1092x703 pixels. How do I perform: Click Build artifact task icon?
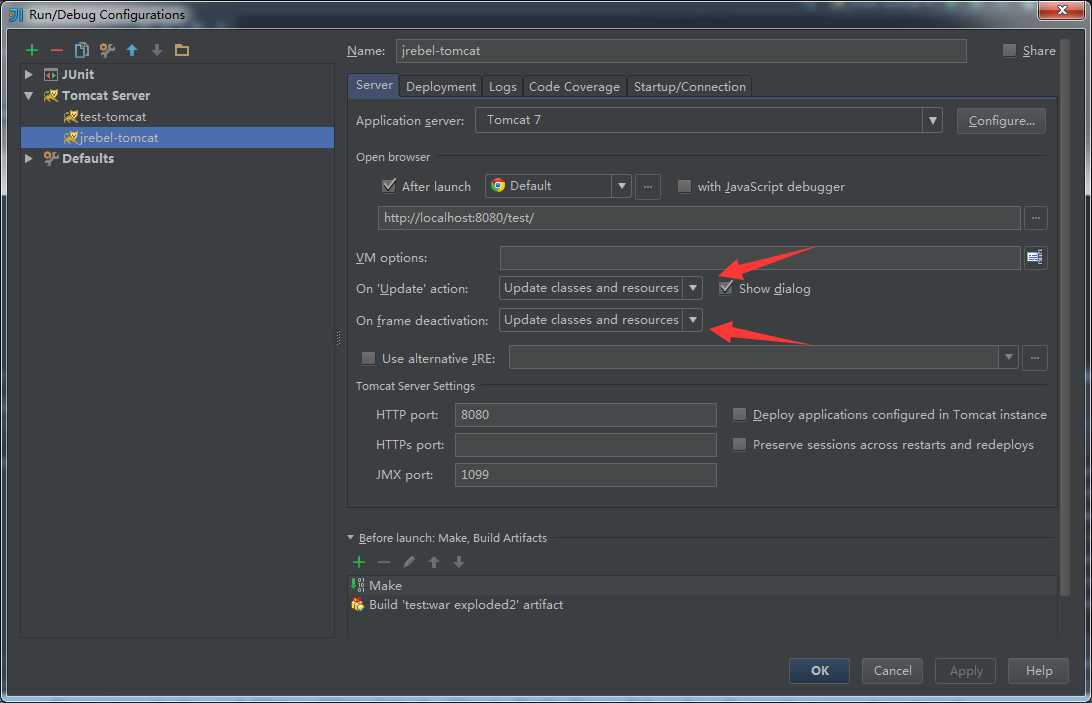pos(357,604)
